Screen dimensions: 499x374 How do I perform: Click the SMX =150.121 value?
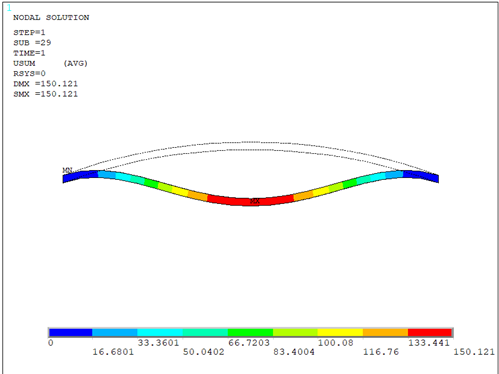45,94
